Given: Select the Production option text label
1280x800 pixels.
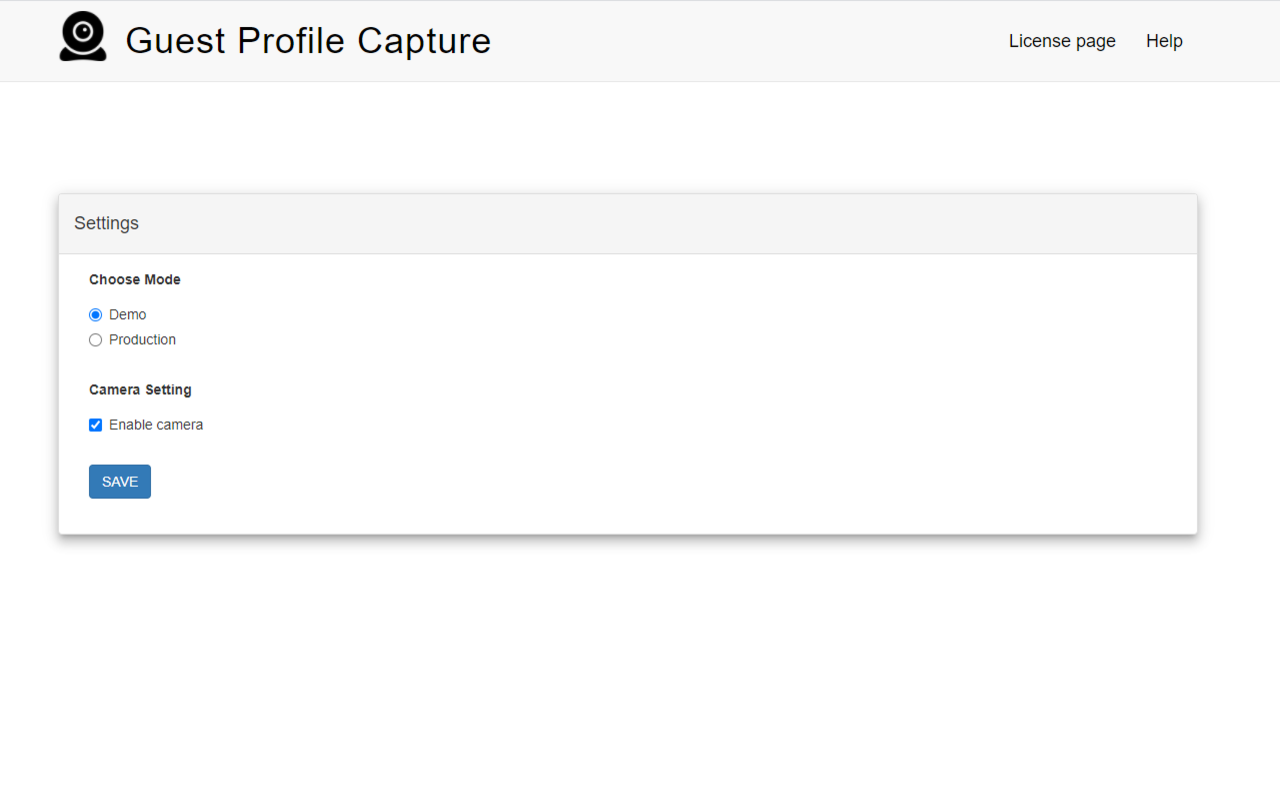Looking at the screenshot, I should tap(142, 339).
